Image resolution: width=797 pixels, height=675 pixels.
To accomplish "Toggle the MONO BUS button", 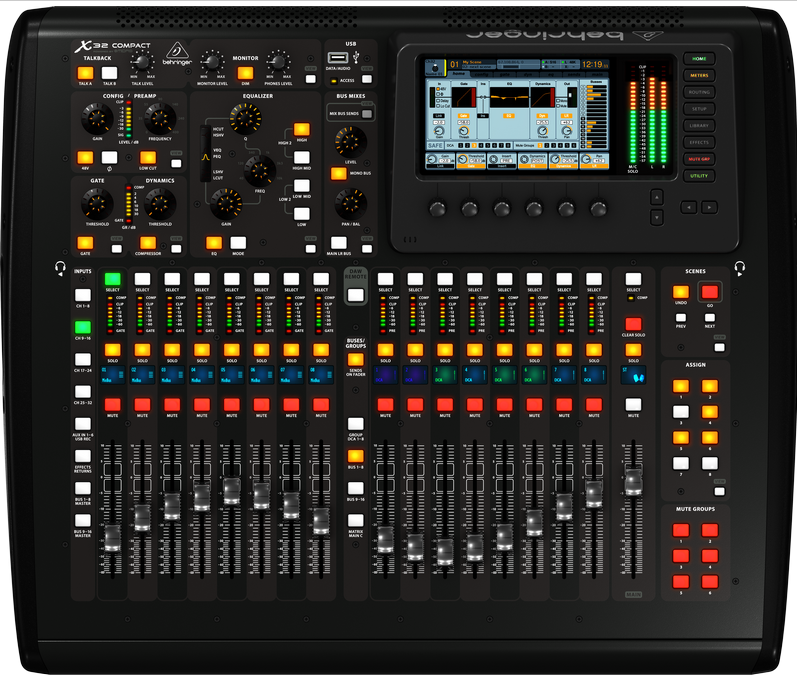I will click(x=339, y=173).
